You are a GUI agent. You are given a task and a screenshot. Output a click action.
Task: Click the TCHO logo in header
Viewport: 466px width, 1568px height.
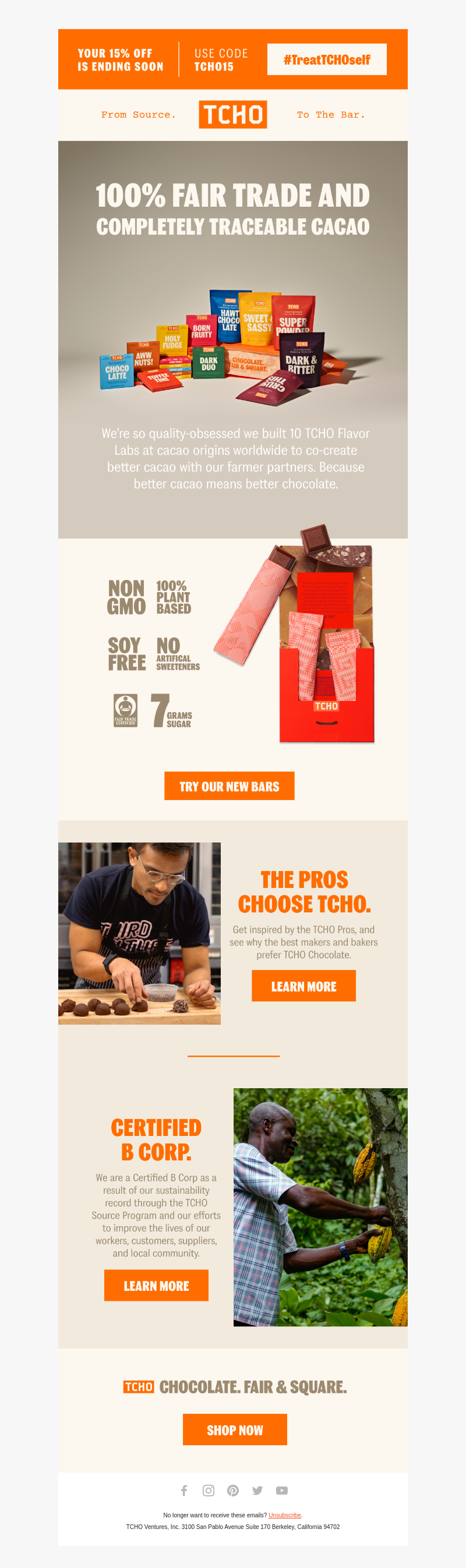click(x=232, y=115)
